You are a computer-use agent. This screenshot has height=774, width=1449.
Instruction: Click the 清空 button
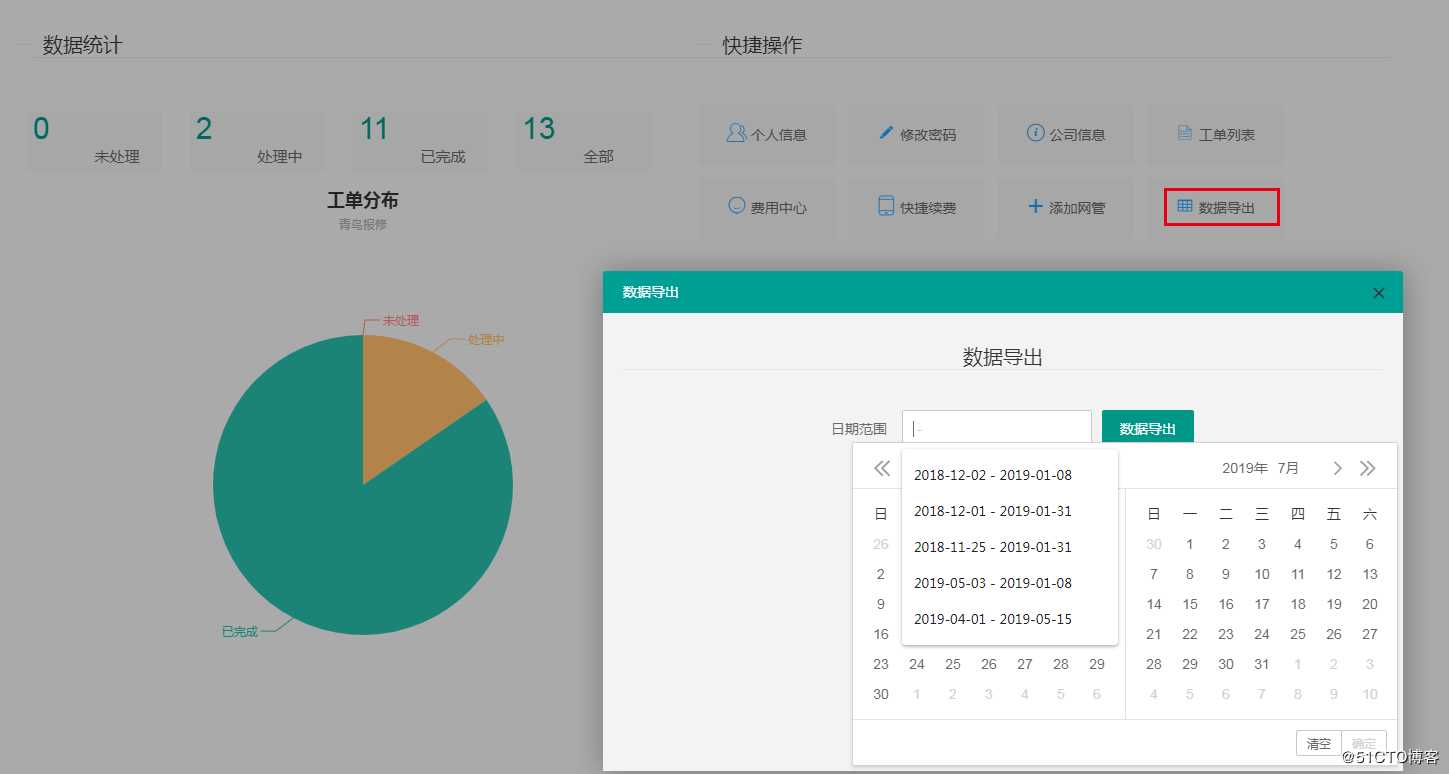1319,743
